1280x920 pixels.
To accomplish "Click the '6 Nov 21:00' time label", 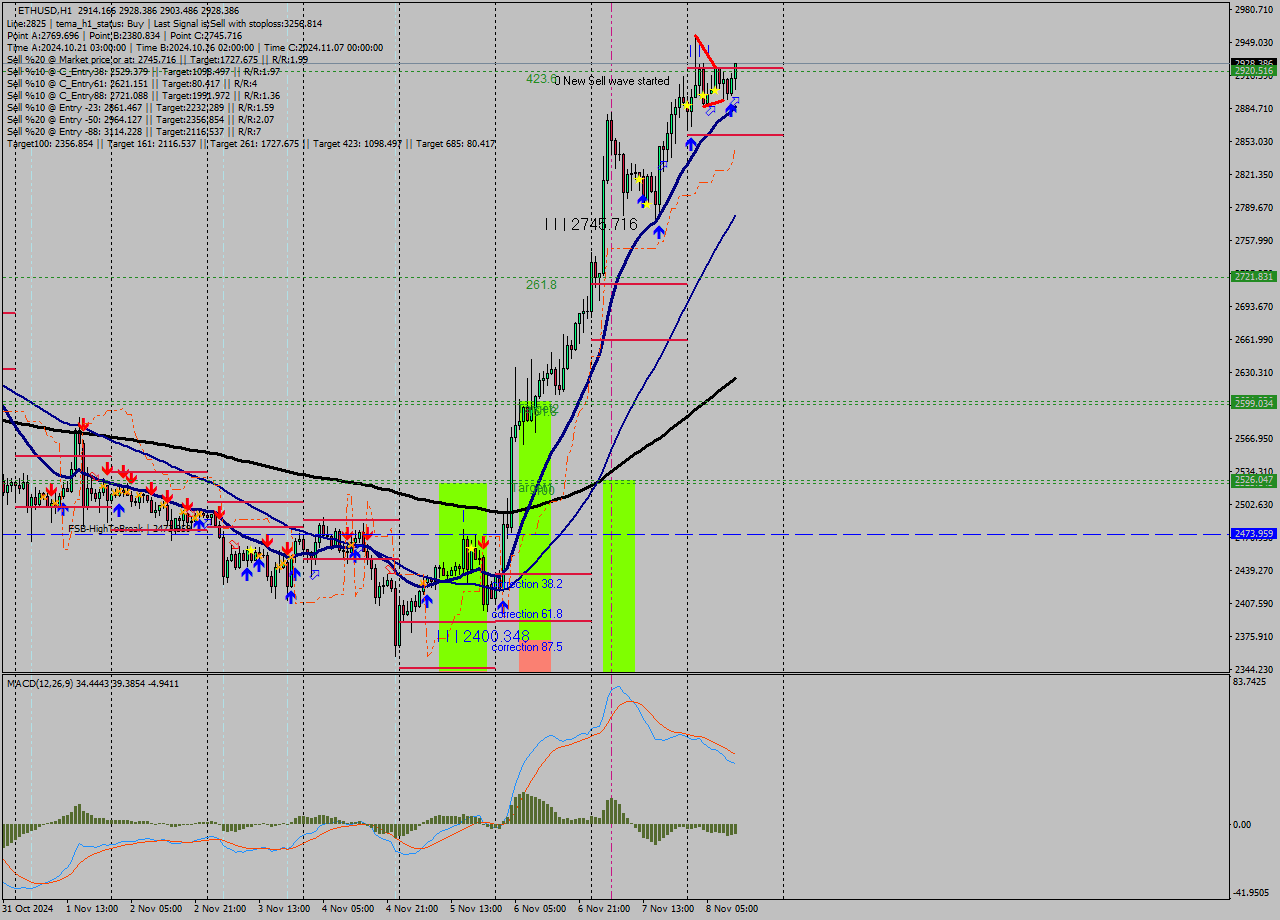I will click(x=604, y=909).
